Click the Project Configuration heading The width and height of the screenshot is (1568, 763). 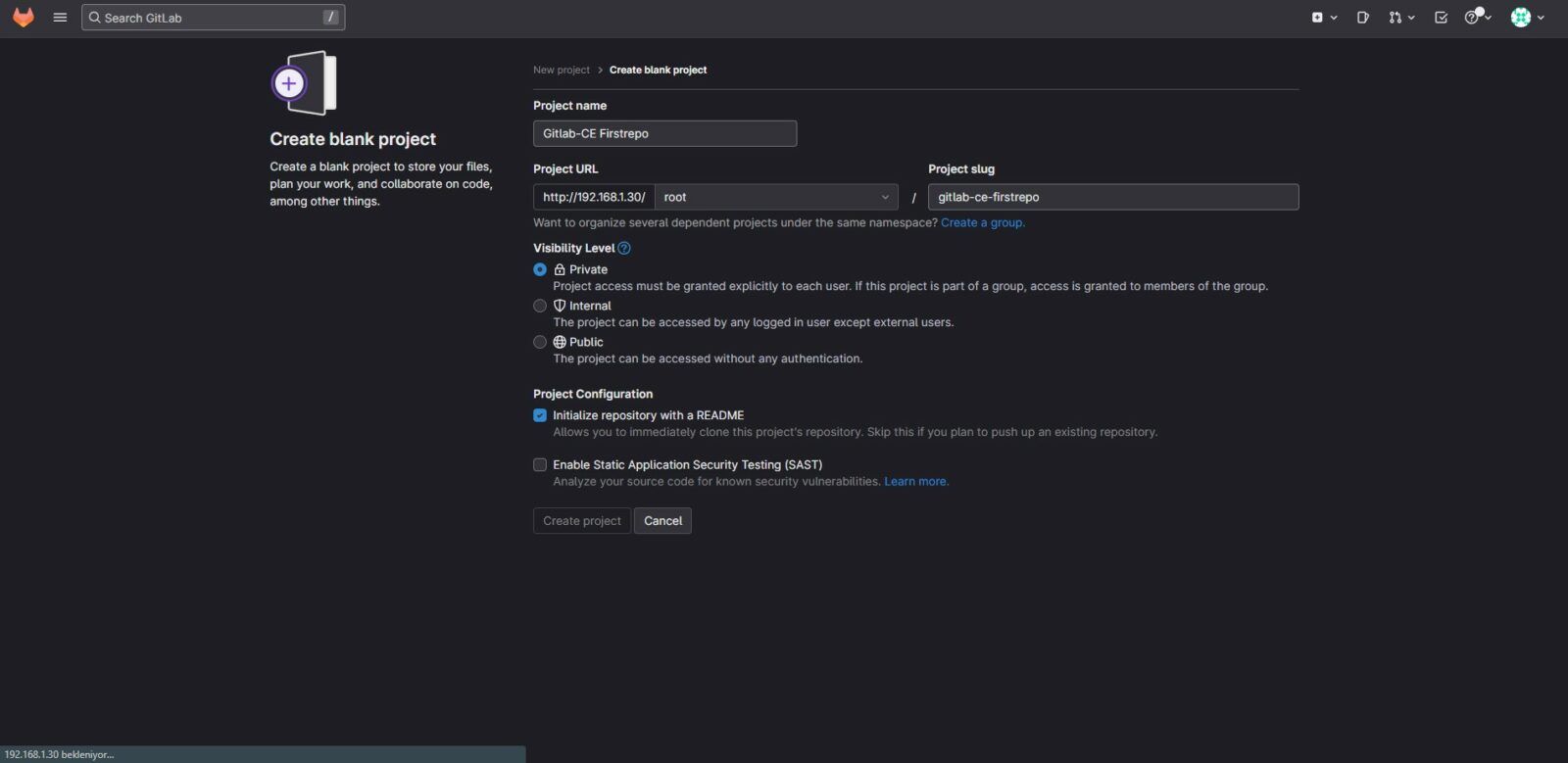[x=593, y=394]
